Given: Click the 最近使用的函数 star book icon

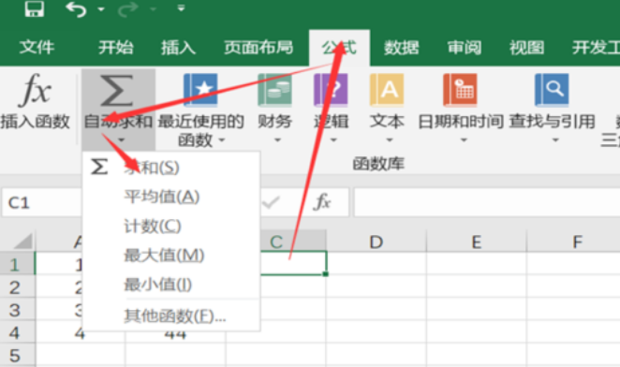Looking at the screenshot, I should 200,90.
